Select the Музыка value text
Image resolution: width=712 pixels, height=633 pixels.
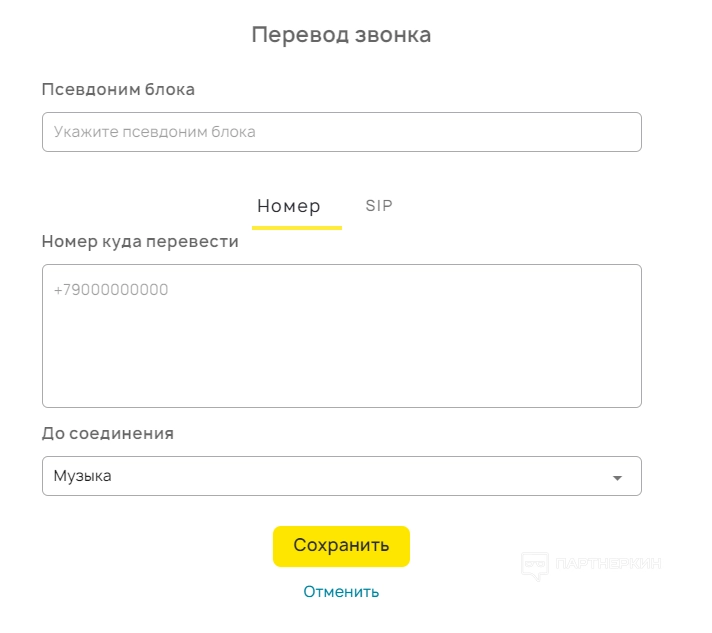(82, 476)
